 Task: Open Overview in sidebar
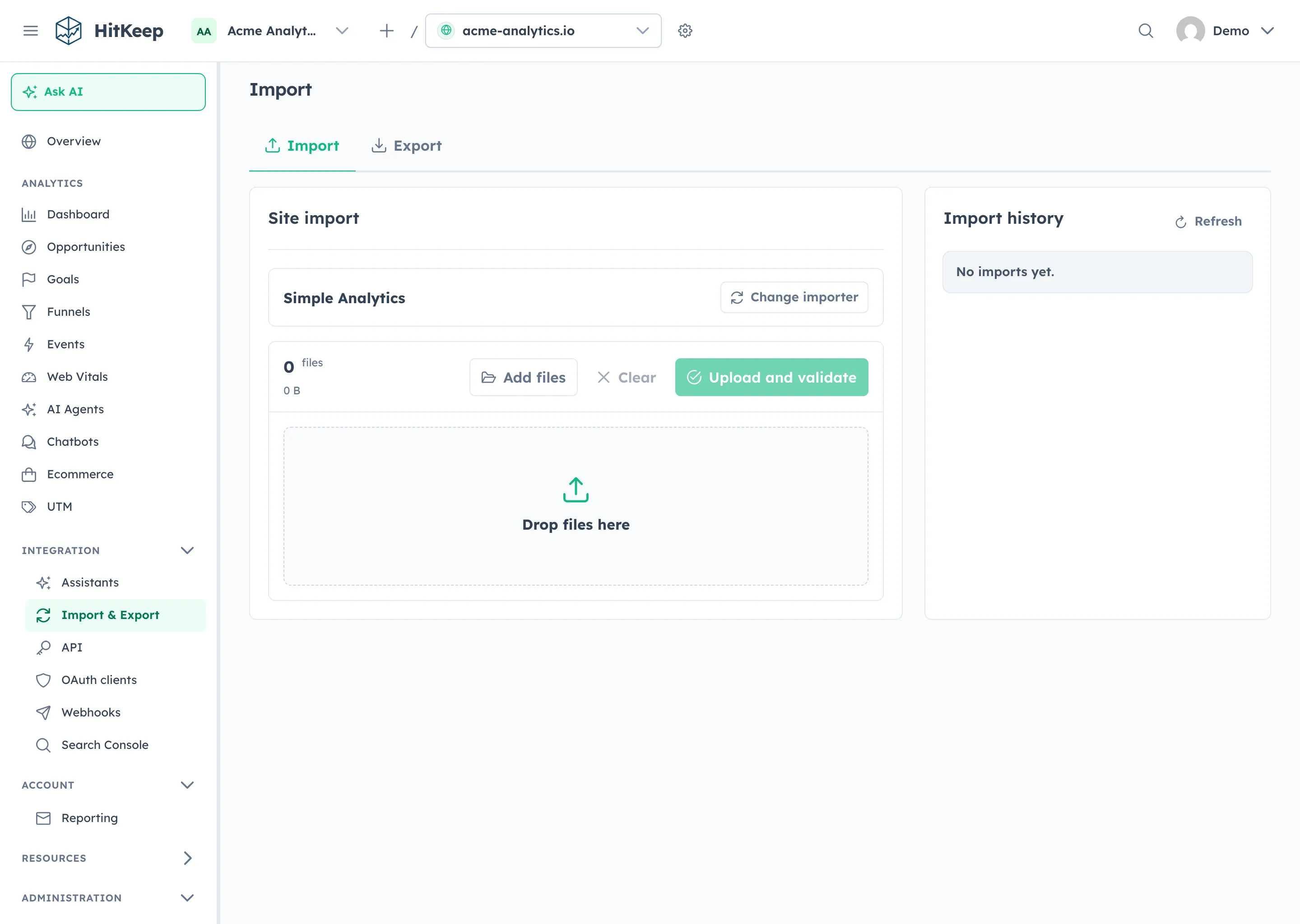(108, 141)
